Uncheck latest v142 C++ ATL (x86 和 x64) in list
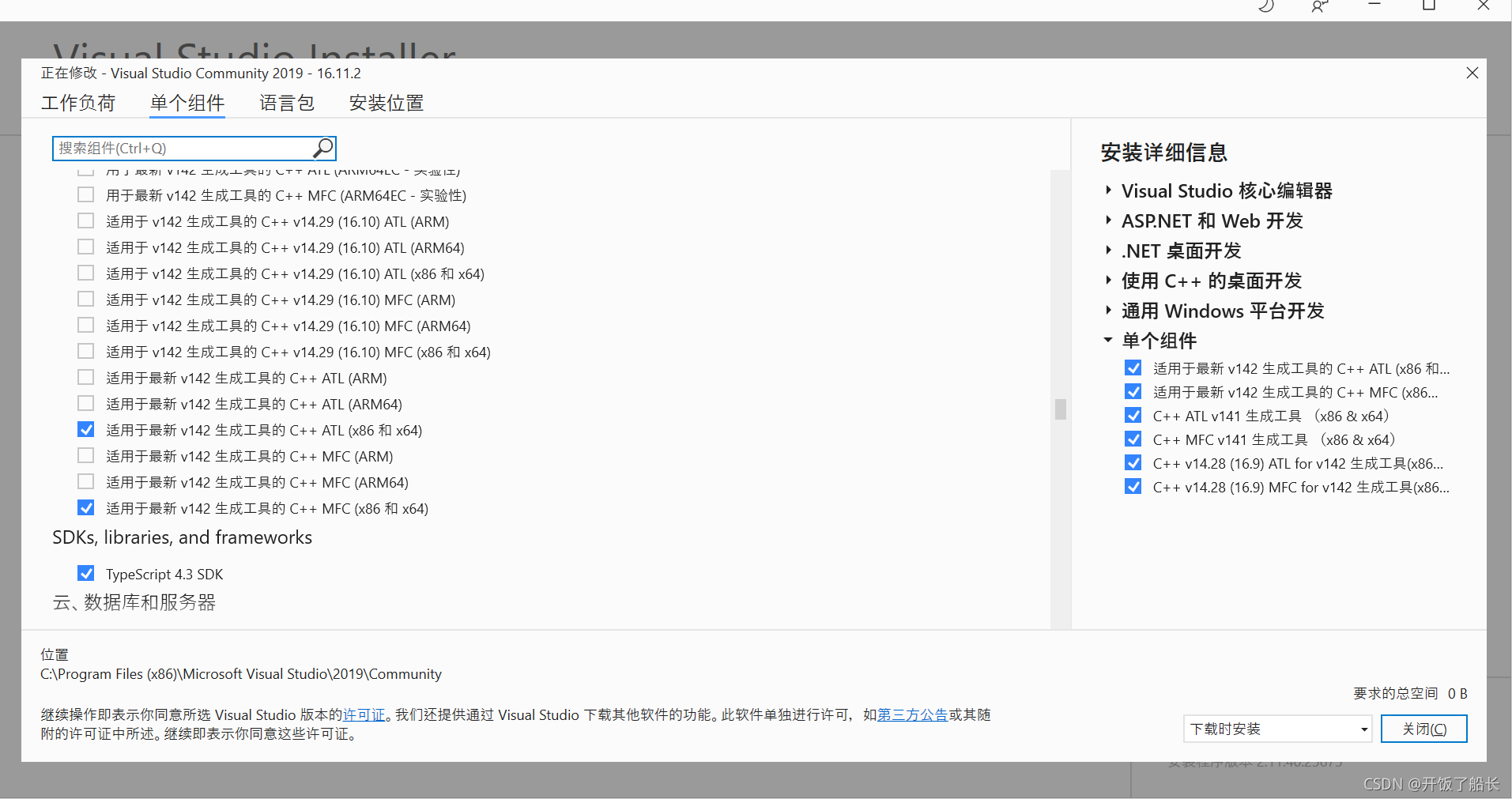1512x799 pixels. 85,429
